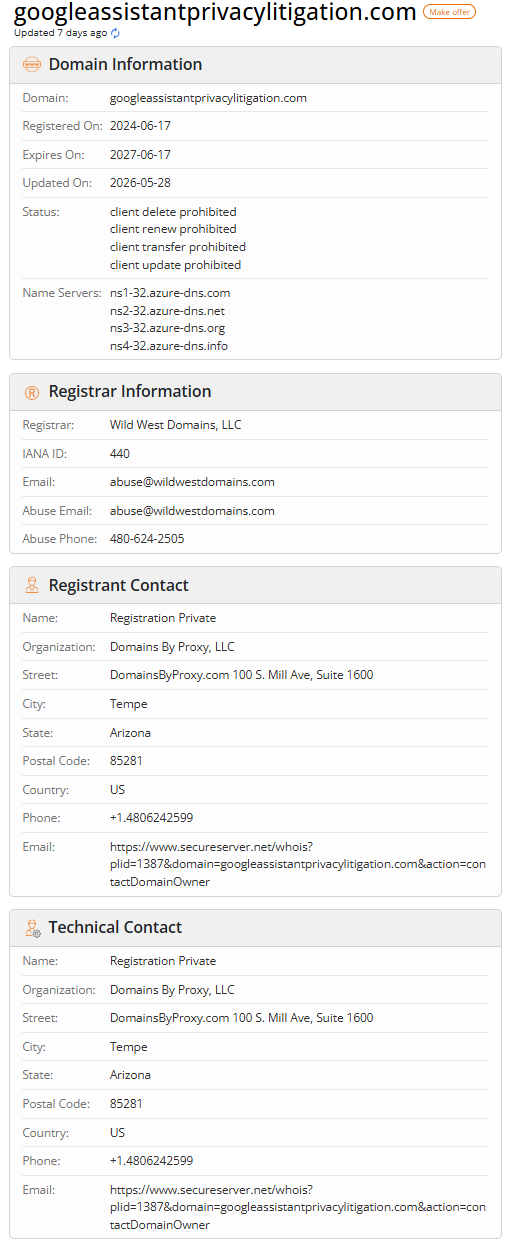Click the Registrant Contact phone number

click(151, 818)
